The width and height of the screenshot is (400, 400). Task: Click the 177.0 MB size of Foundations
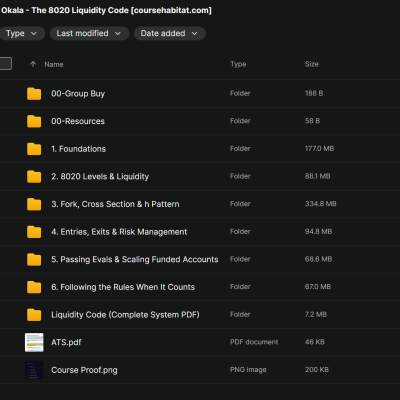tap(319, 149)
